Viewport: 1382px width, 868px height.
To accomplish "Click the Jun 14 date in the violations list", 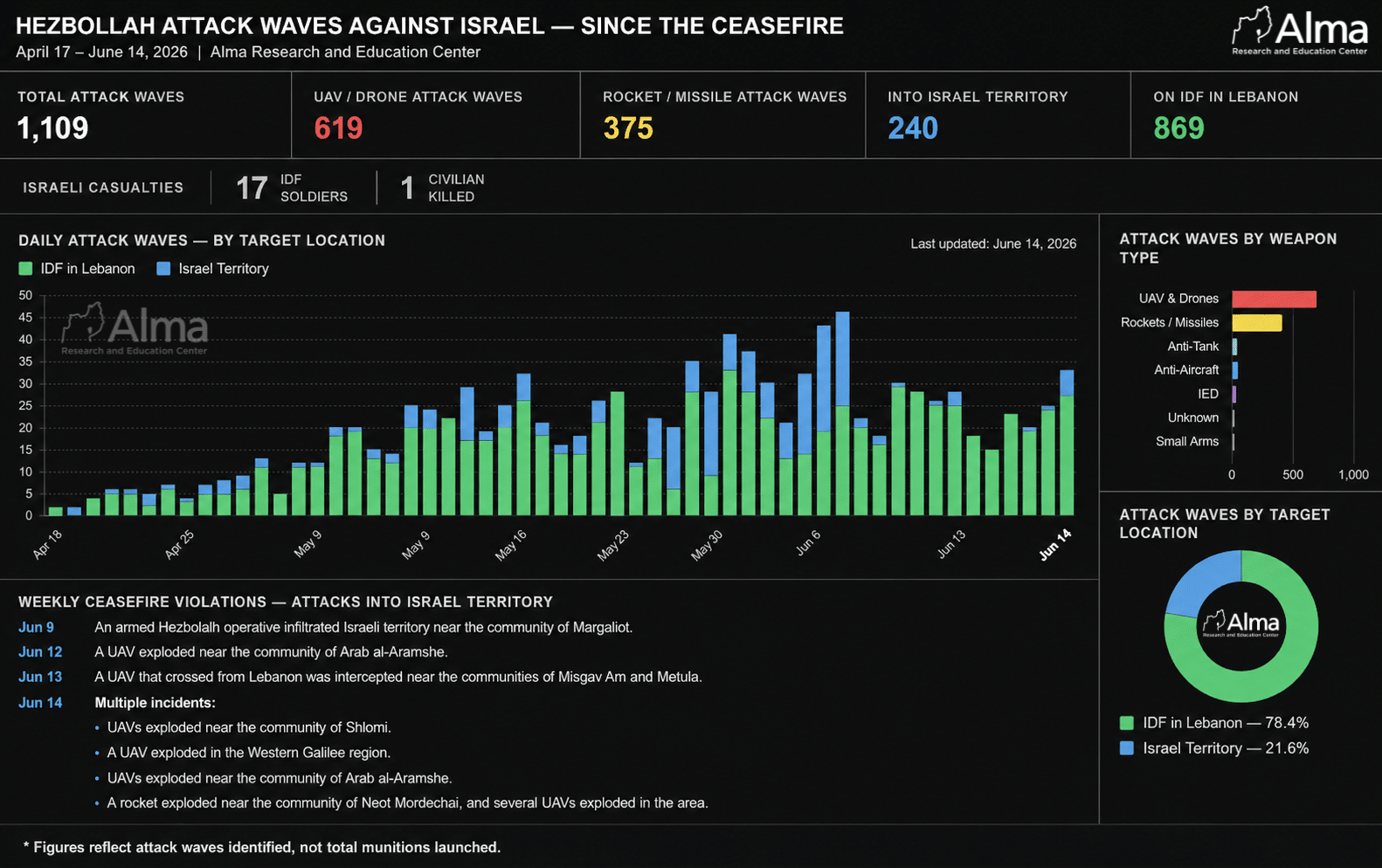I will (x=40, y=702).
